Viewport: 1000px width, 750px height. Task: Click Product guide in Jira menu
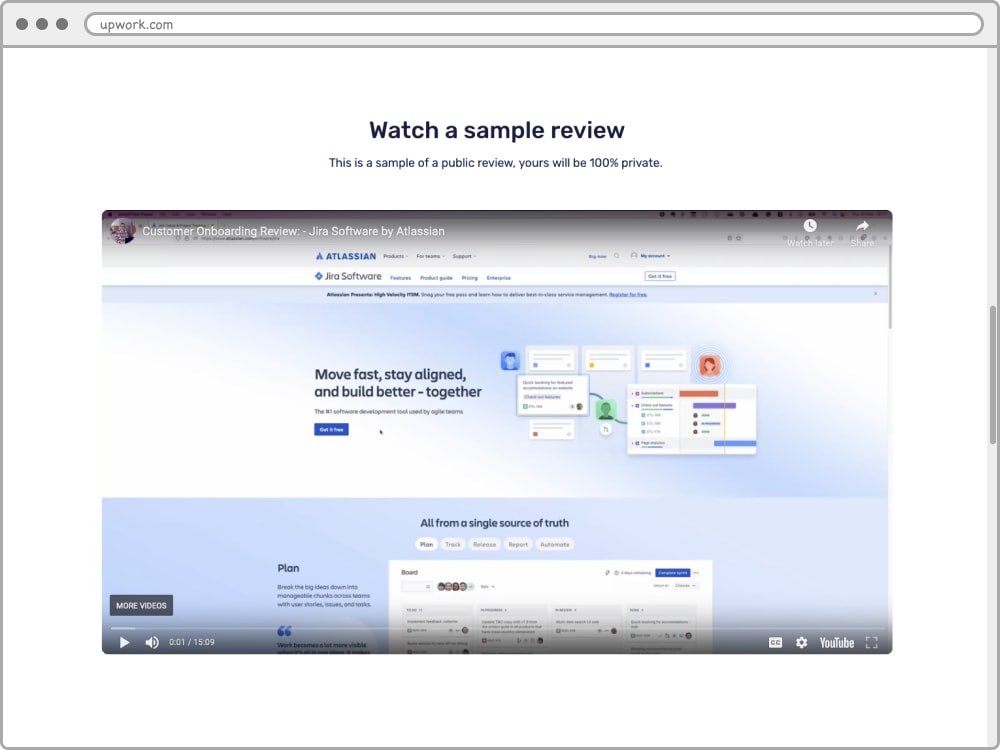(436, 278)
